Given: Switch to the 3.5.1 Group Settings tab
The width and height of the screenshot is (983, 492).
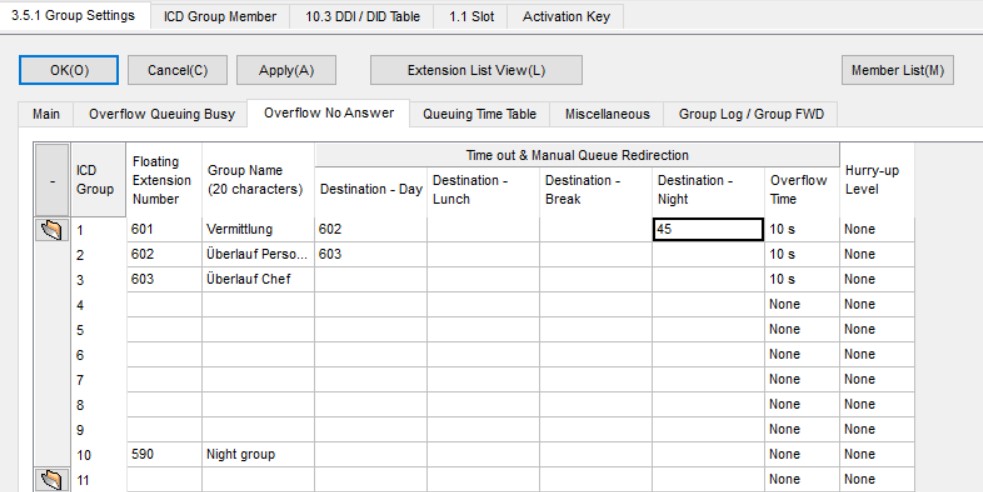Looking at the screenshot, I should 73,16.
